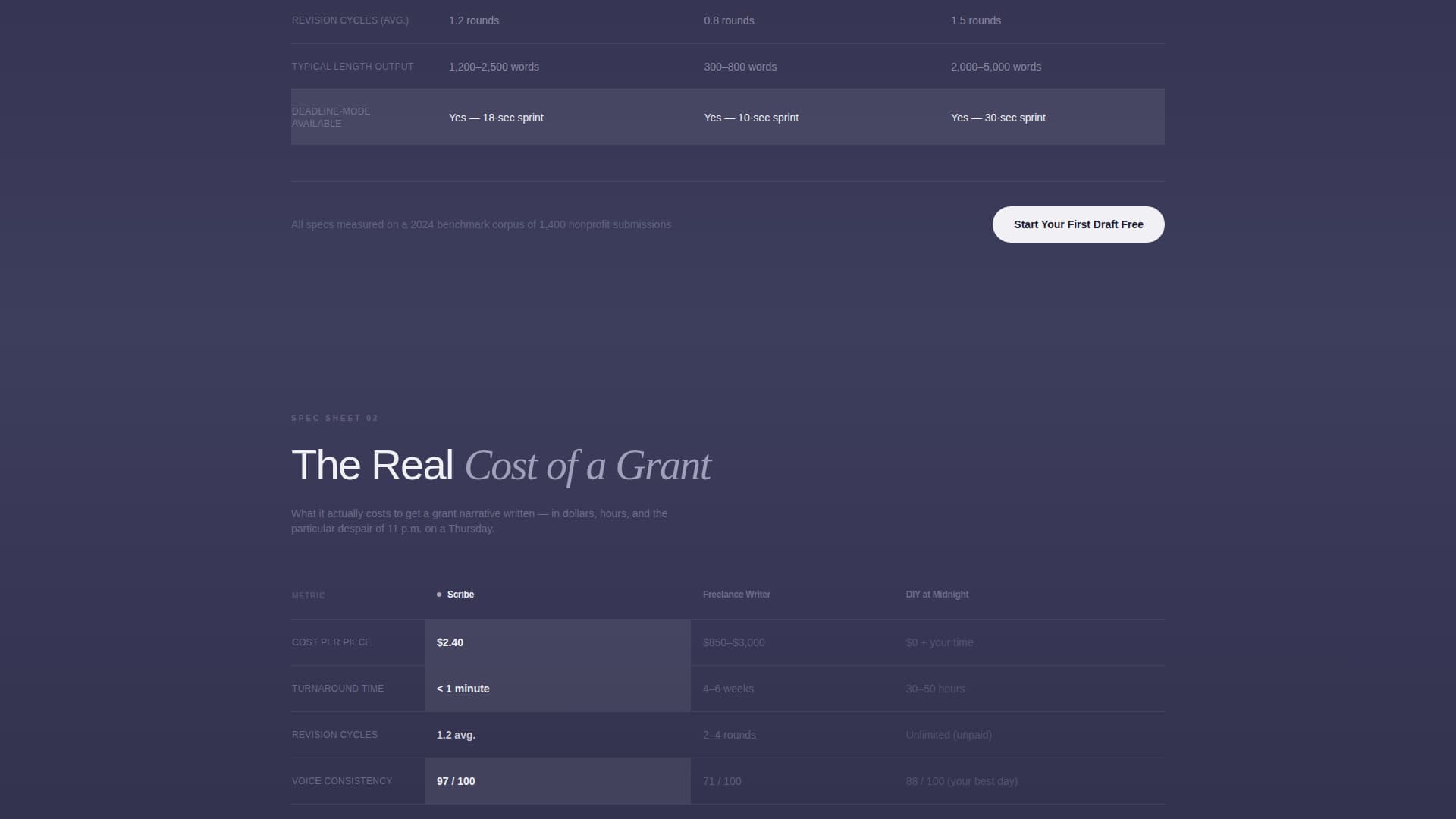Click the 2–4 rounds revision cell
The width and height of the screenshot is (1456, 819).
coord(792,735)
